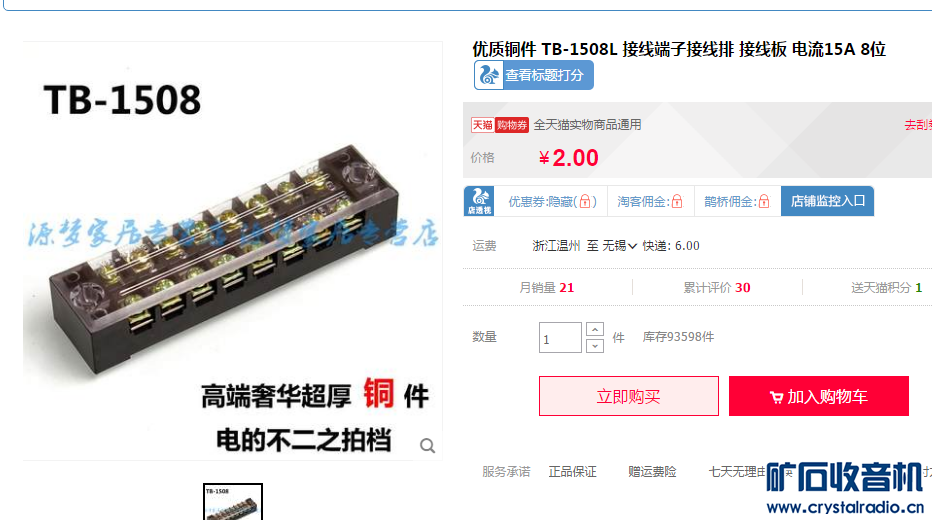Image resolution: width=932 pixels, height=520 pixels.
Task: Click the 店透视 logo icon
Action: pos(479,201)
